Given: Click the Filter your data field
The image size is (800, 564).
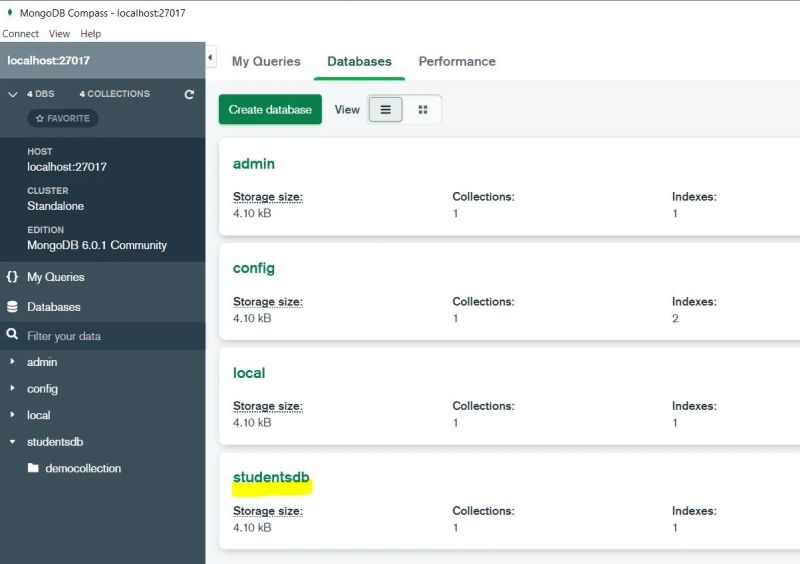Looking at the screenshot, I should [103, 336].
